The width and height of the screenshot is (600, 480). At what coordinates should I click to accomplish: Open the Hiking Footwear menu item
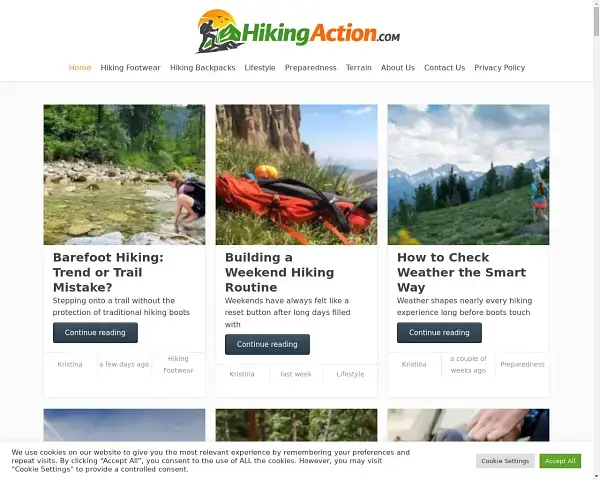coord(130,68)
